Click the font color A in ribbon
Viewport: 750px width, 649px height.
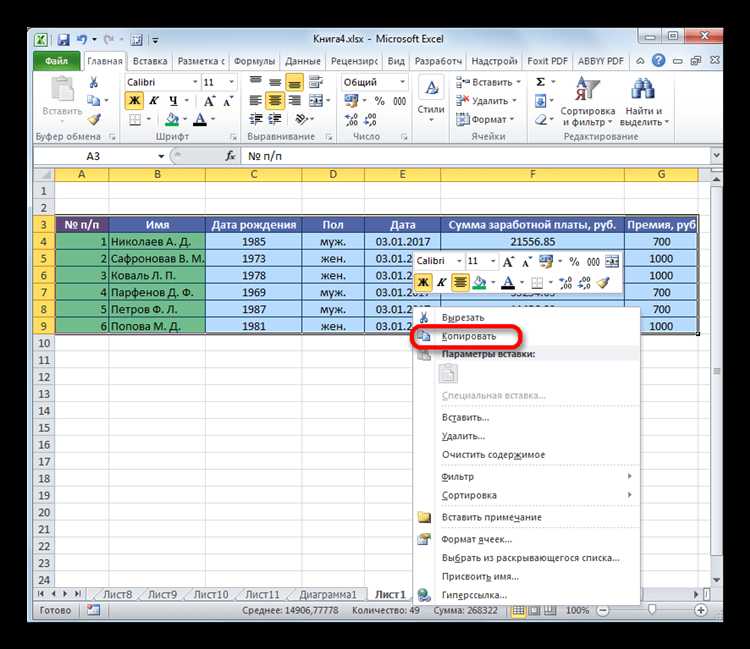tap(200, 119)
